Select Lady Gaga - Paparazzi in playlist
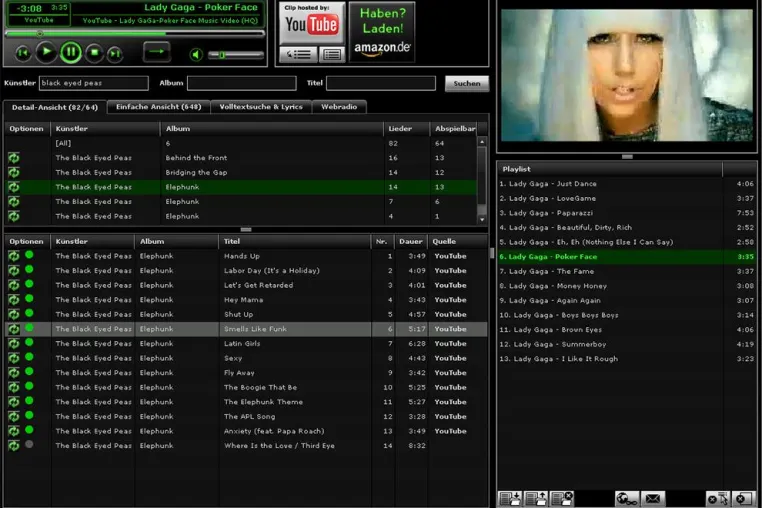 [x=627, y=213]
